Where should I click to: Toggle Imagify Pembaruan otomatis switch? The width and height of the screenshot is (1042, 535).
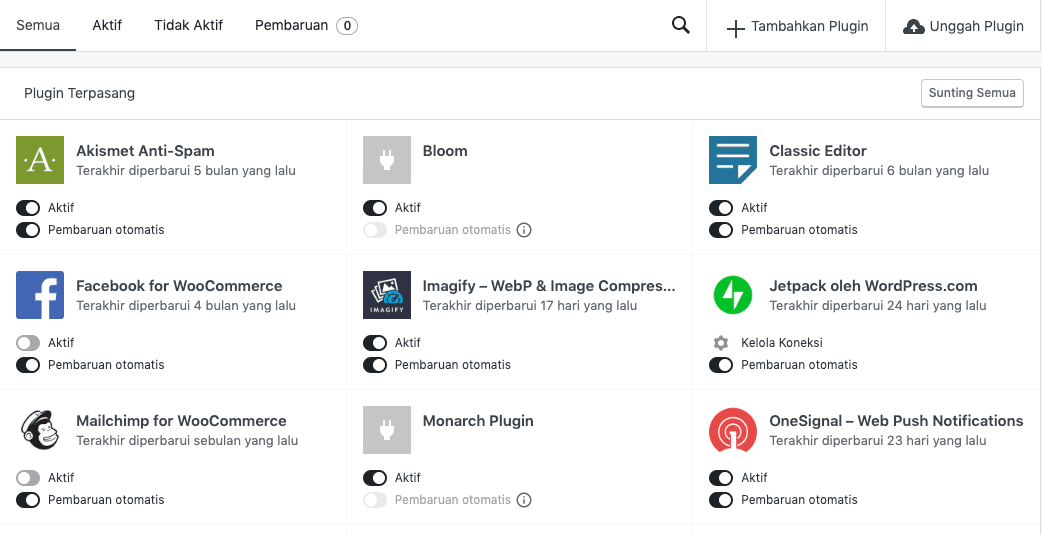(375, 365)
